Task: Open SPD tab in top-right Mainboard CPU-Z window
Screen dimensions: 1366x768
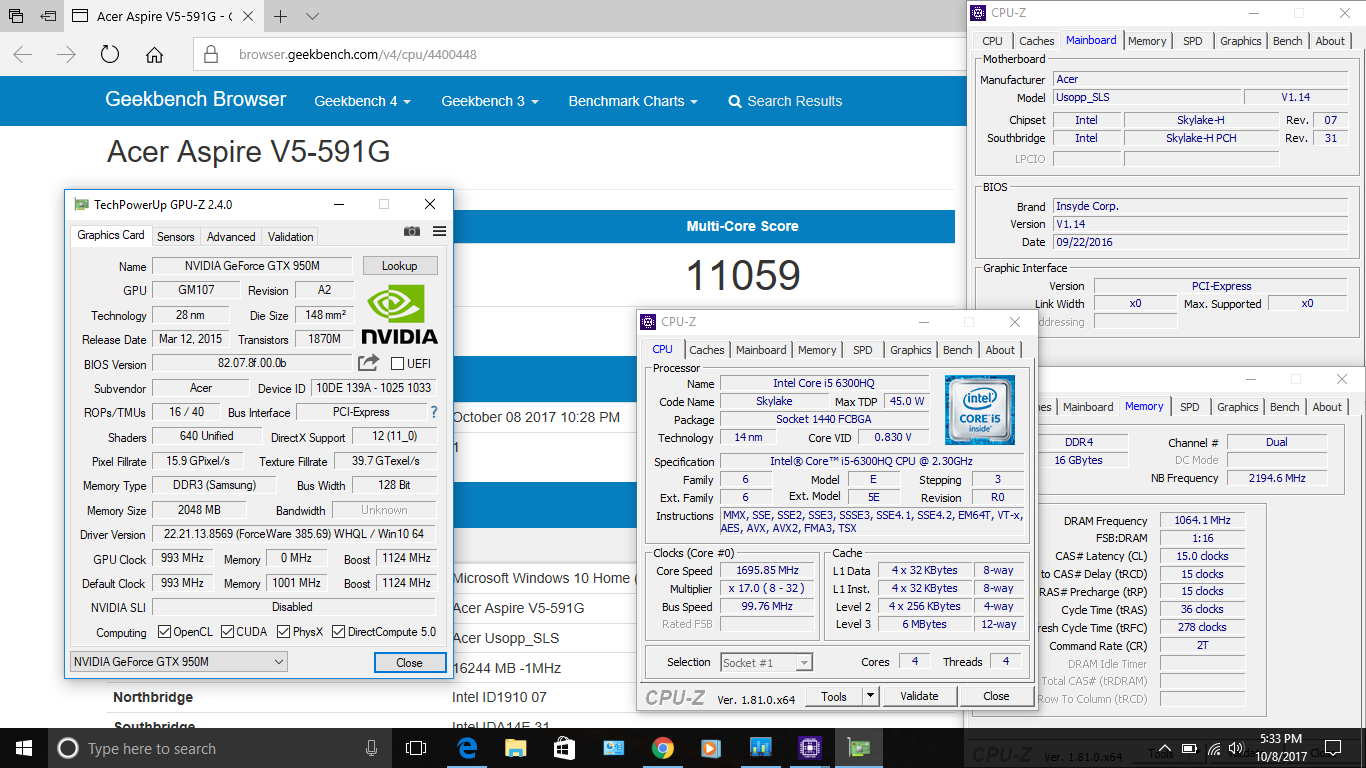Action: (x=1193, y=41)
